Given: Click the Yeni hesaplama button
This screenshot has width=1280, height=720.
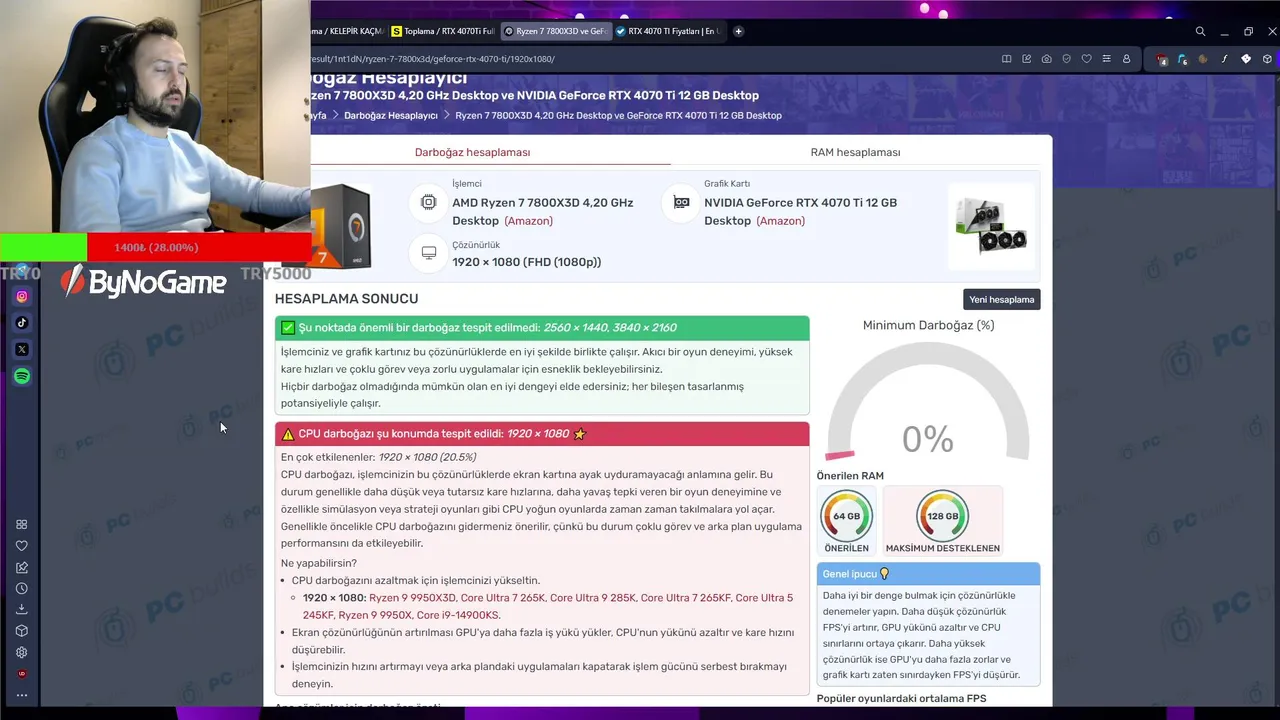Looking at the screenshot, I should [1002, 299].
